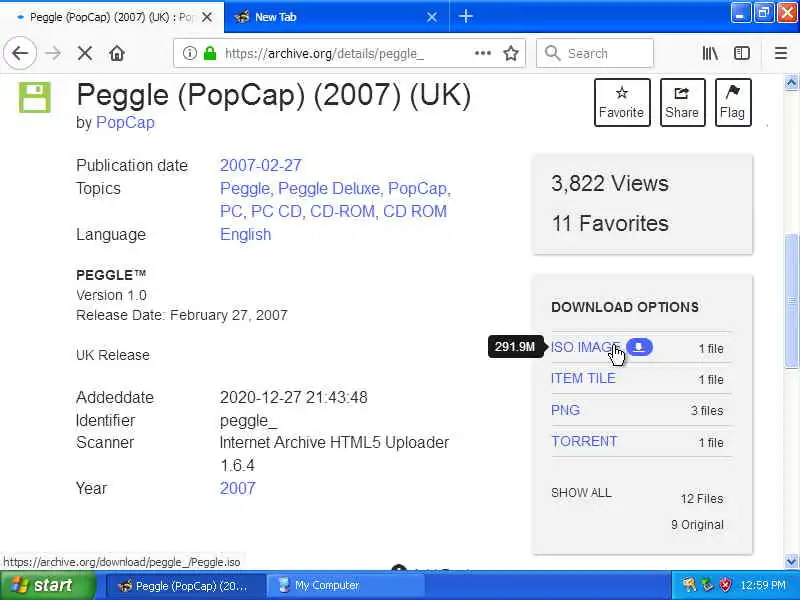
Task: Bookmark this page with the star
Action: [x=511, y=53]
